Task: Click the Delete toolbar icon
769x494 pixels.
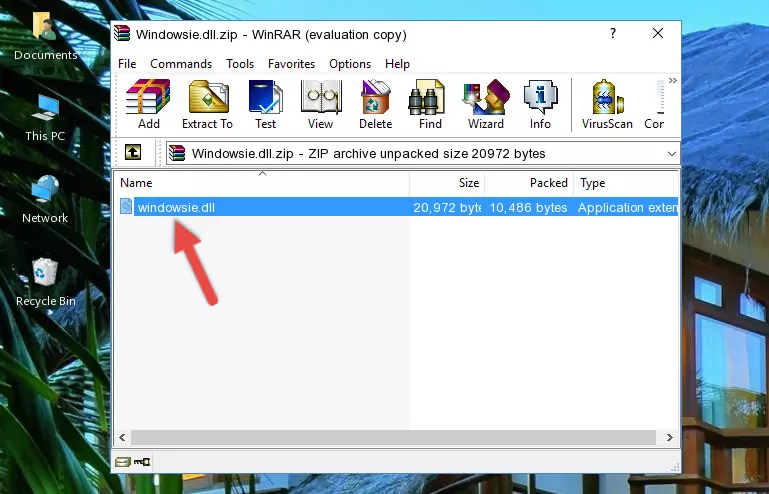Action: pyautogui.click(x=376, y=104)
